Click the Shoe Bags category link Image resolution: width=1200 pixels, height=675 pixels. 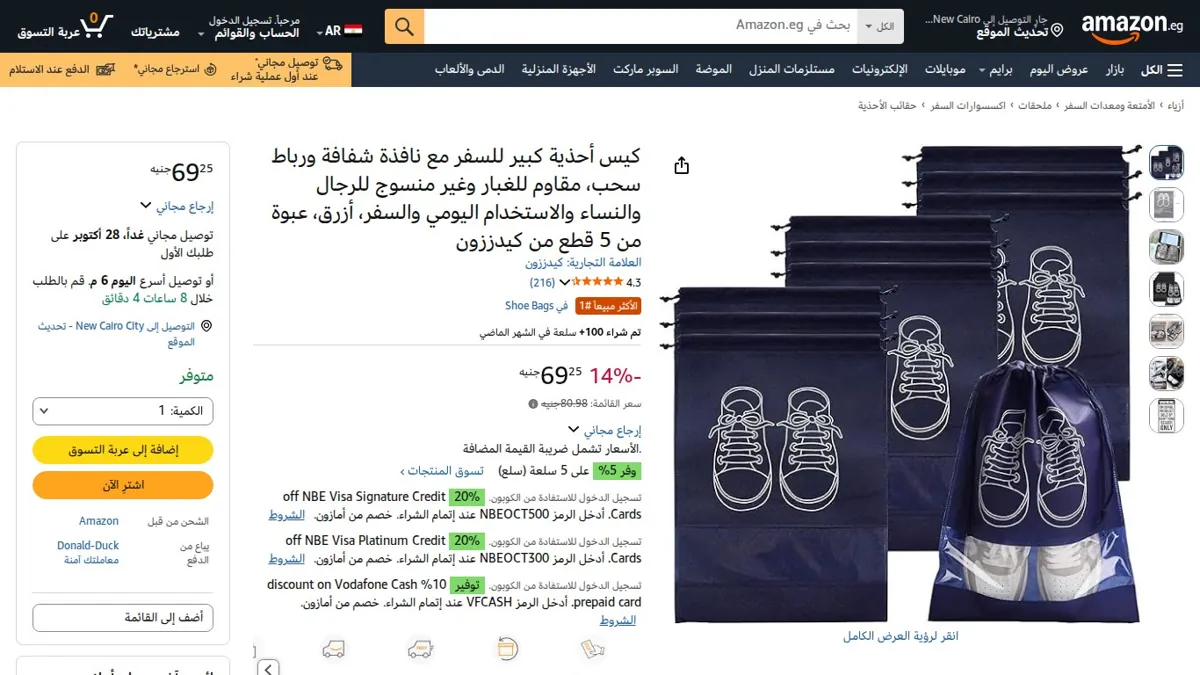click(x=529, y=306)
